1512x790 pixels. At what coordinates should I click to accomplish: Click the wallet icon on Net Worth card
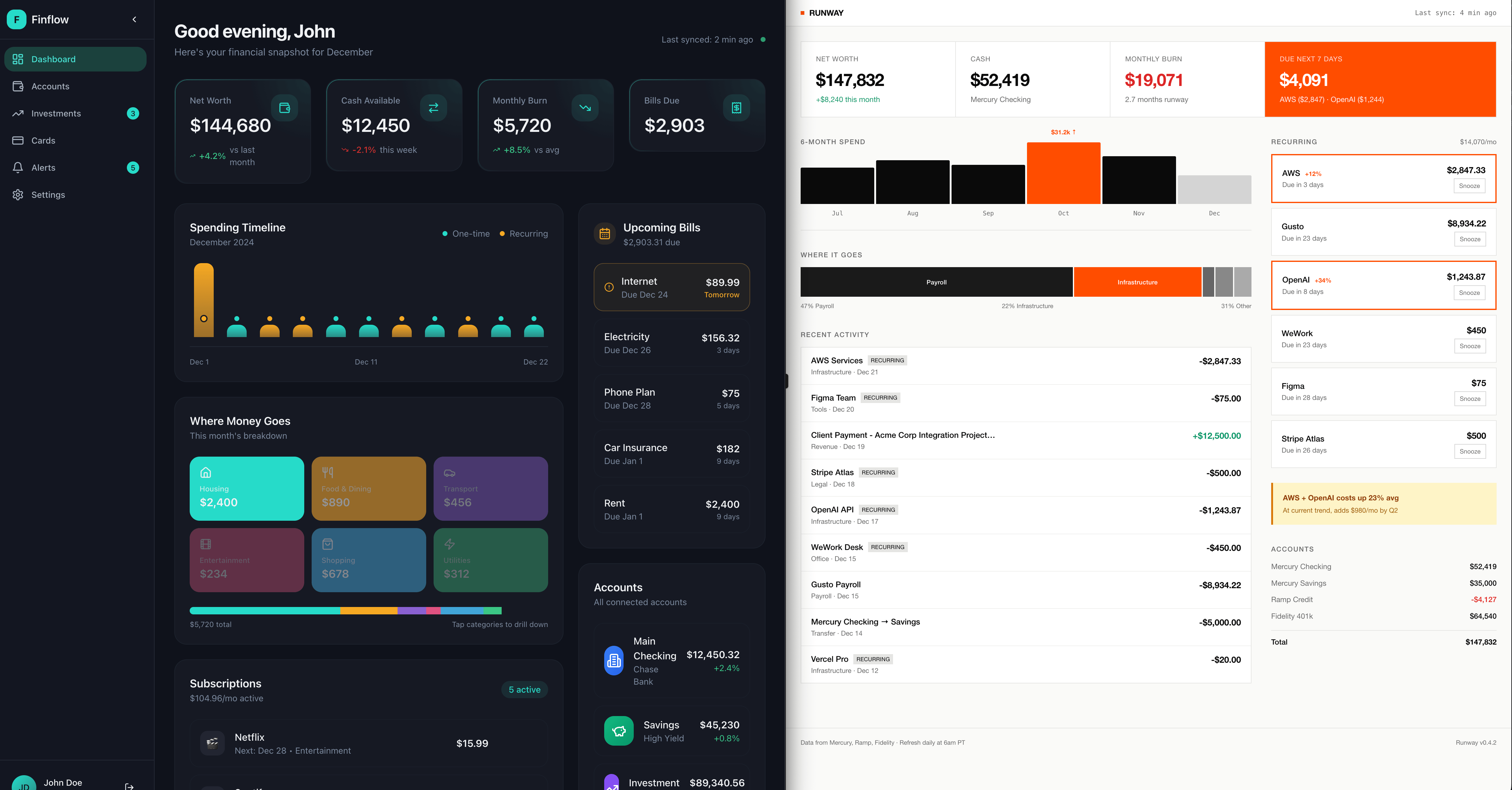tap(284, 108)
